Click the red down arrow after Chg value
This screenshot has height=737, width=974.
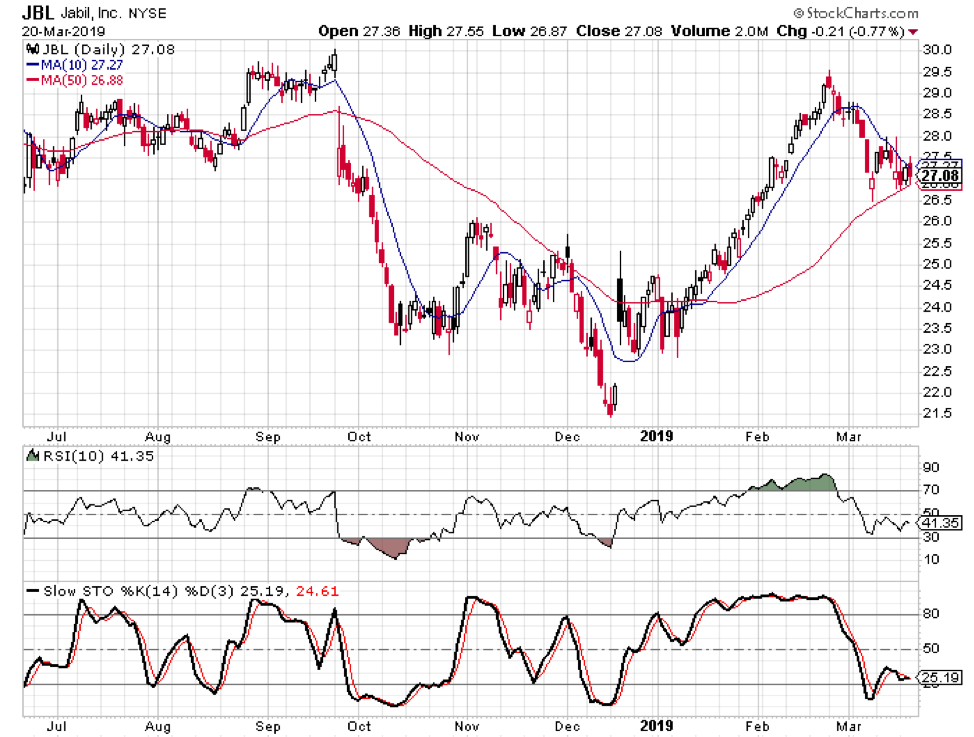pos(913,32)
